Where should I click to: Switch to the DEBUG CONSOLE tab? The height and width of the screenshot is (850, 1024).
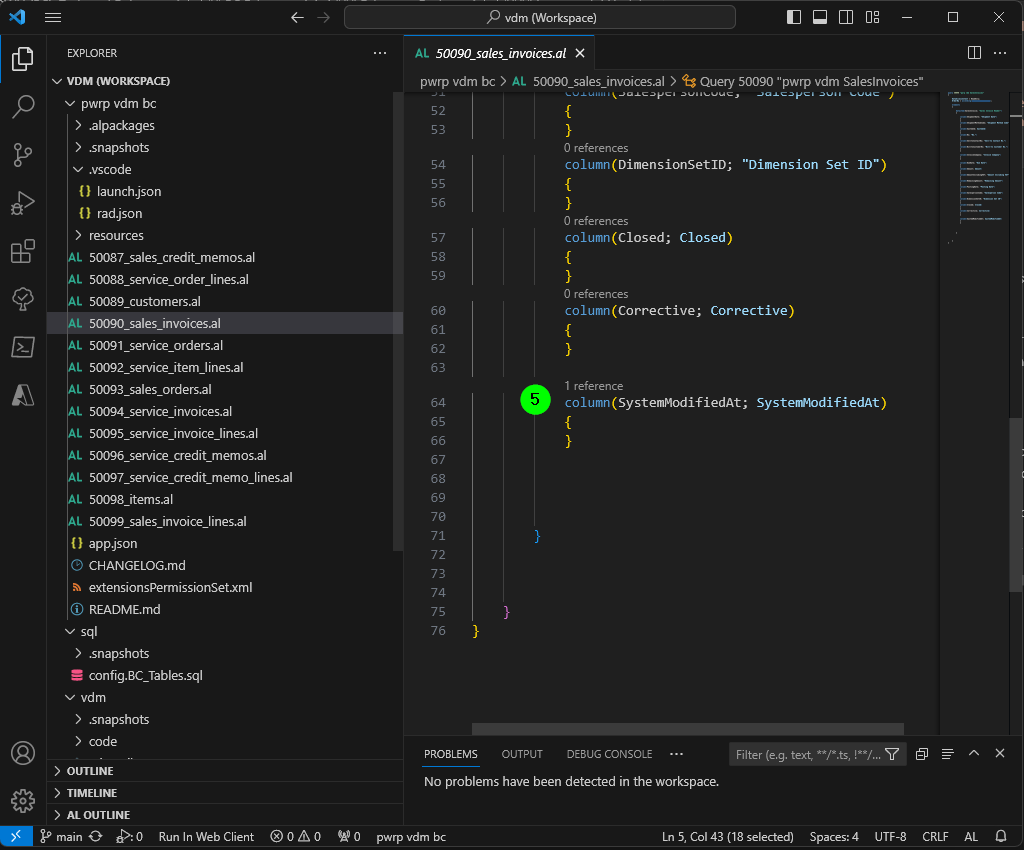(x=609, y=754)
